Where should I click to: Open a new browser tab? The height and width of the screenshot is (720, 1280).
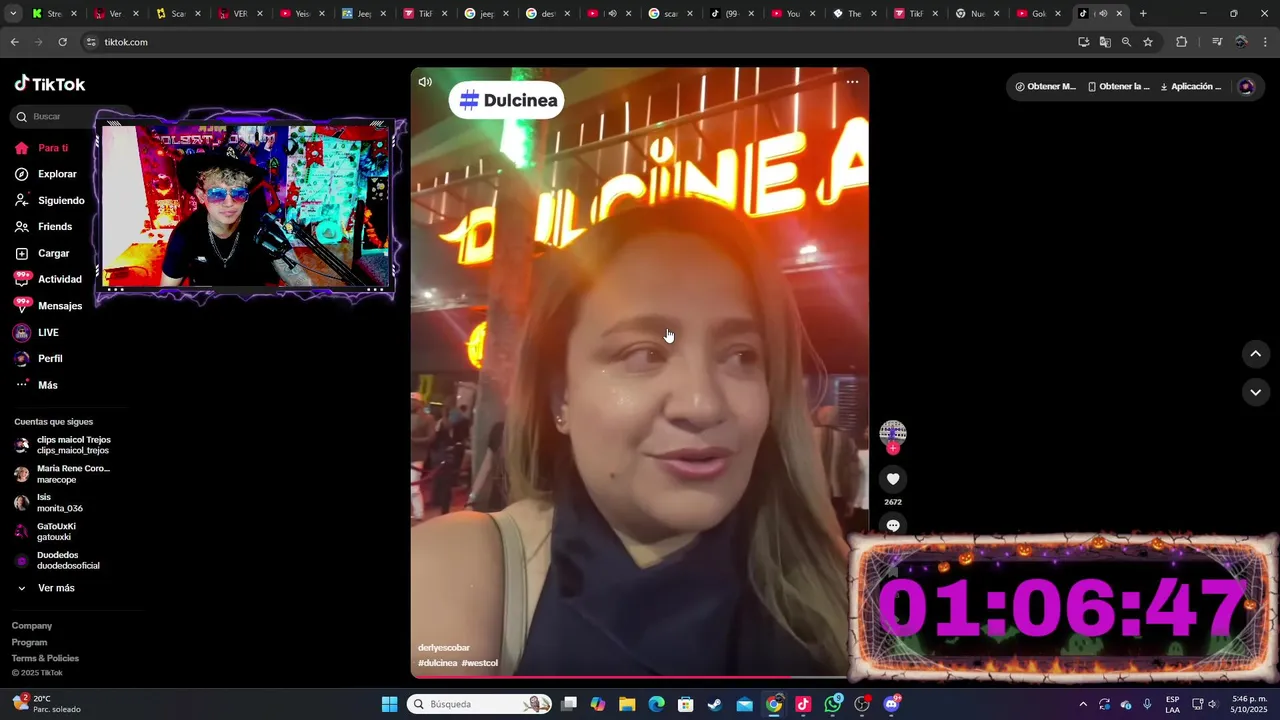pyautogui.click(x=1143, y=14)
